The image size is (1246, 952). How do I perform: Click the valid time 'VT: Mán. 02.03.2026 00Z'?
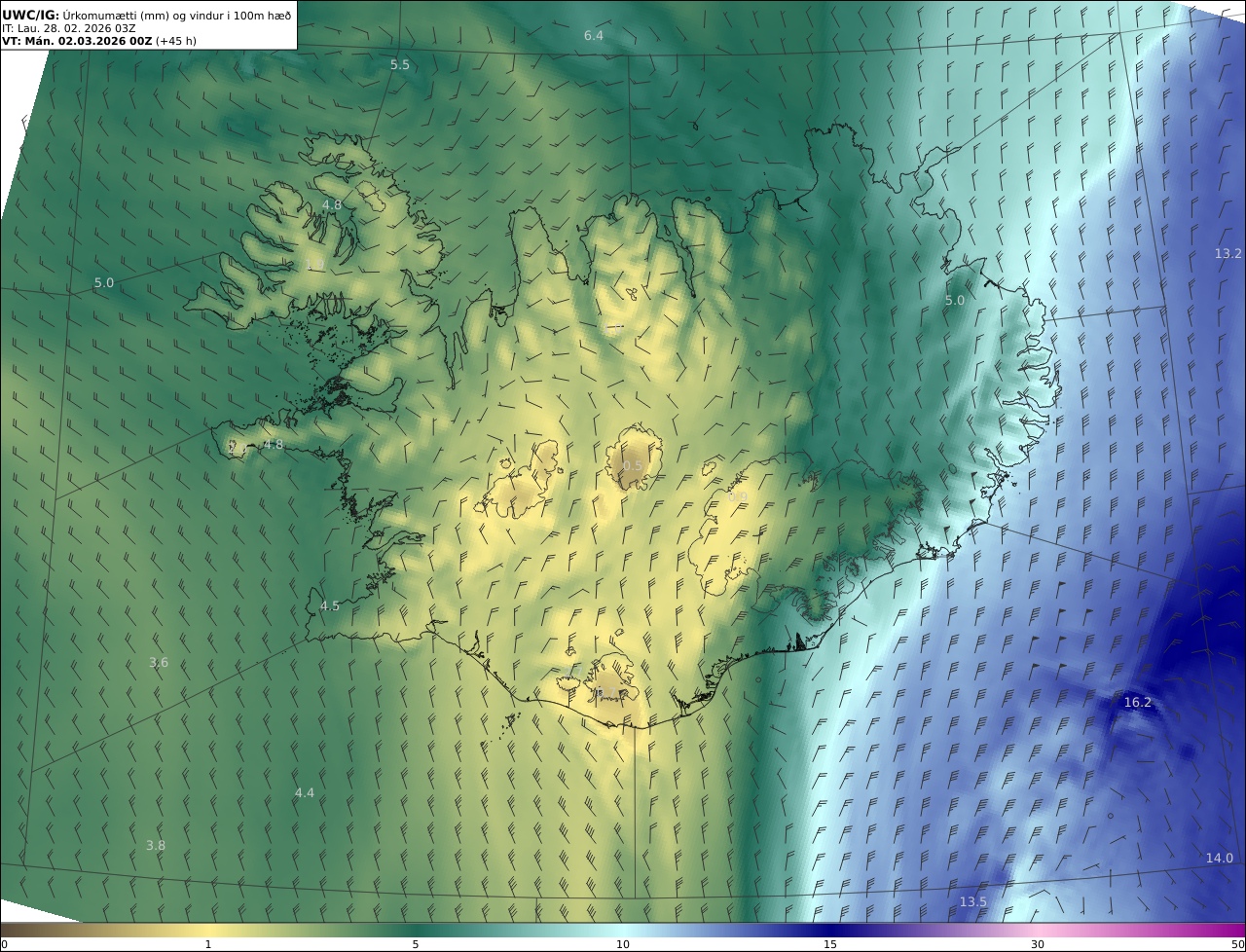click(x=77, y=42)
